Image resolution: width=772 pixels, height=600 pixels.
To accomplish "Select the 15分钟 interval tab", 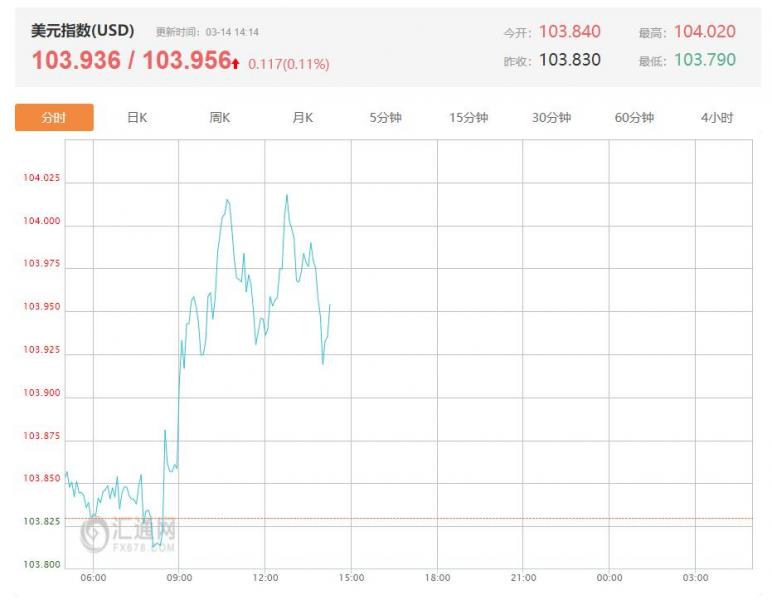I will 468,117.
